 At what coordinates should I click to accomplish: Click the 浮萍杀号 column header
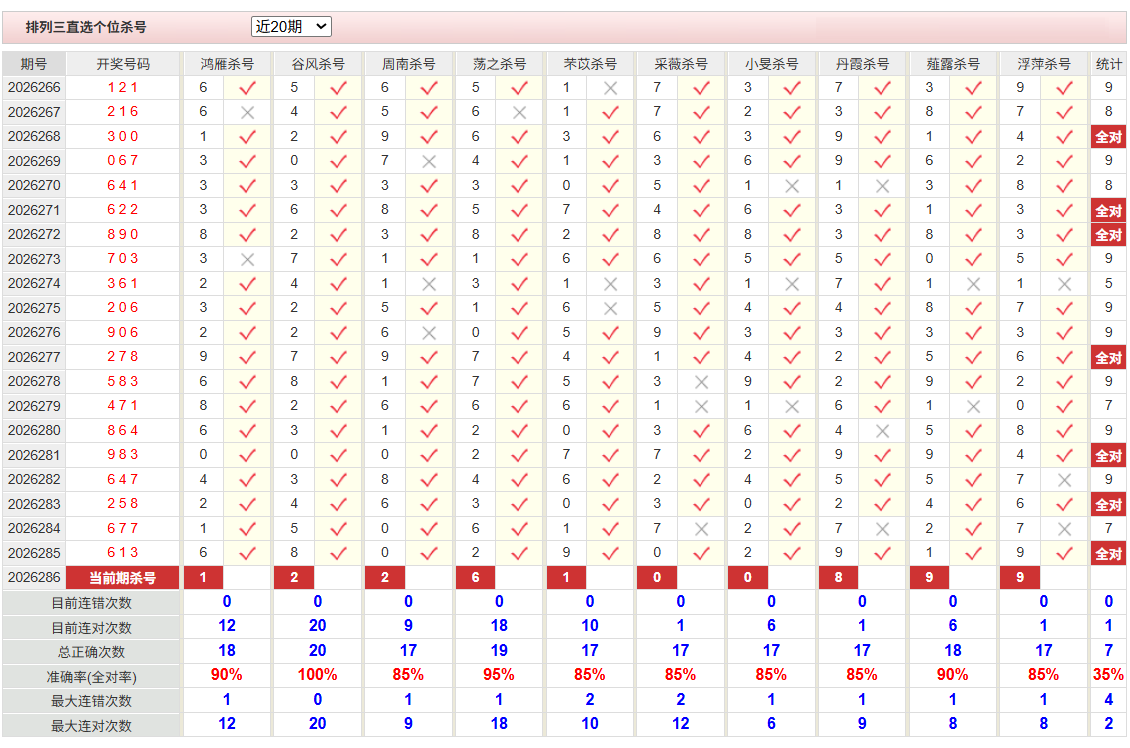coord(1044,64)
